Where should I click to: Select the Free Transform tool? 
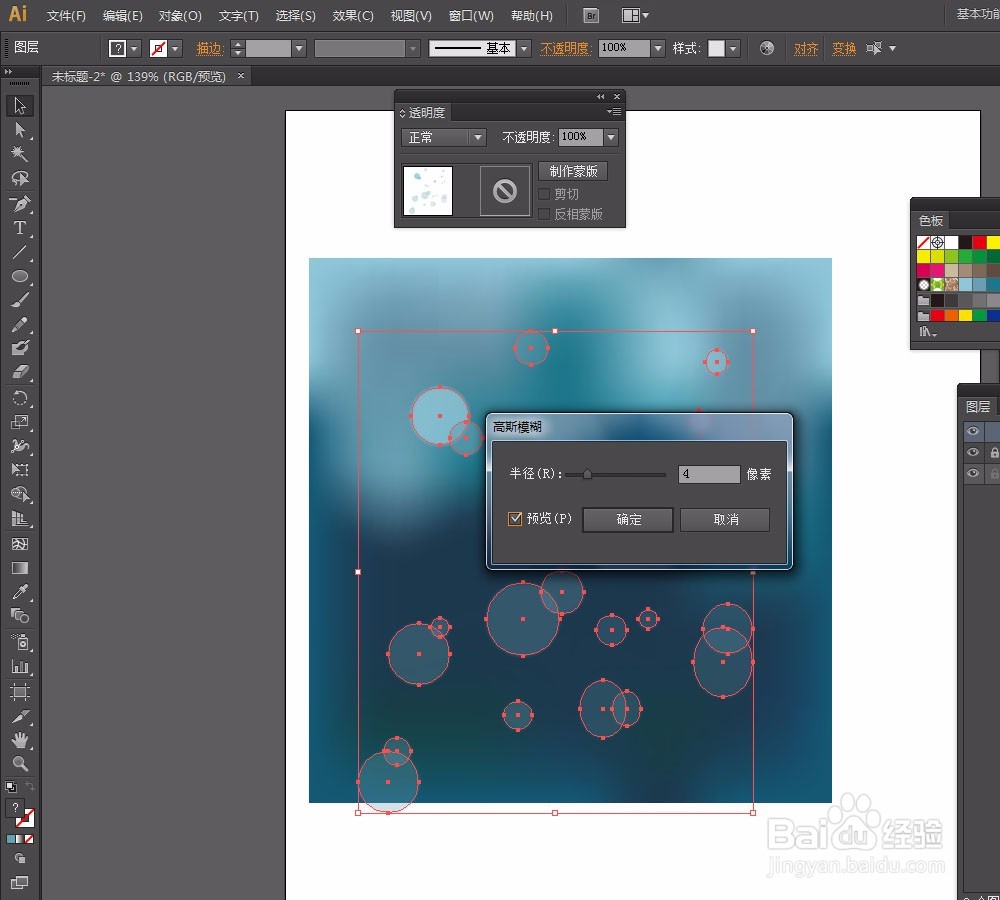click(20, 470)
